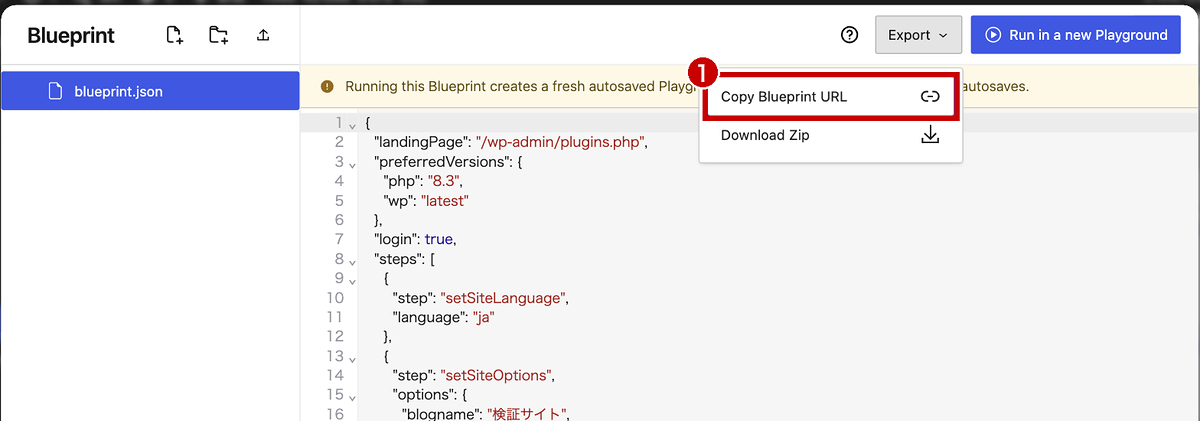Click the "8.3" php version value
The width and height of the screenshot is (1200, 421).
(443, 181)
